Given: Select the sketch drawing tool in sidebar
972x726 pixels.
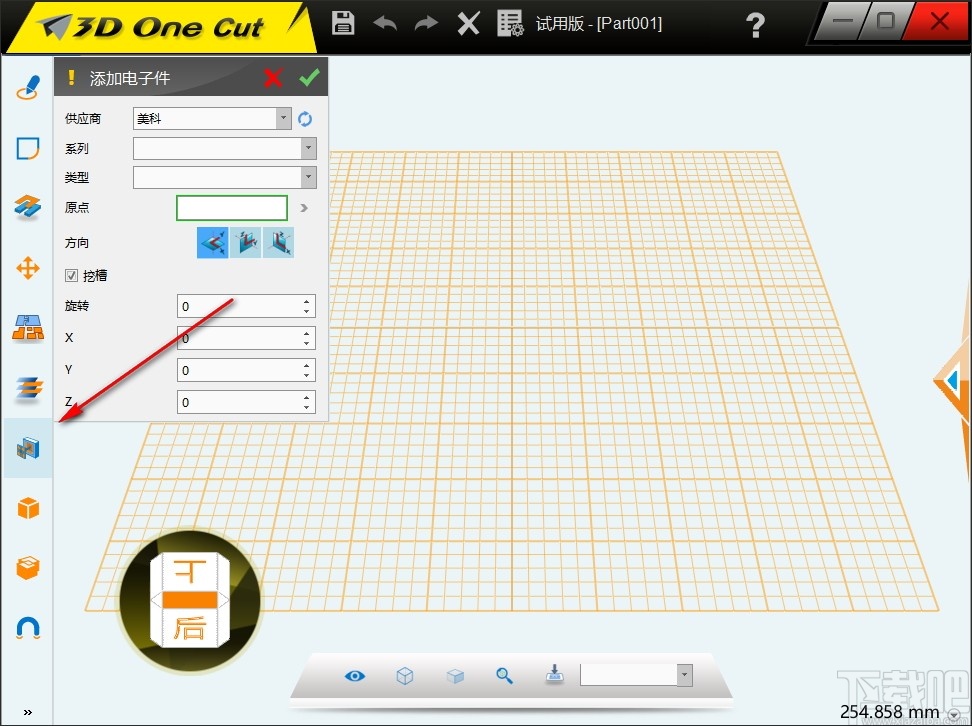Looking at the screenshot, I should (28, 87).
